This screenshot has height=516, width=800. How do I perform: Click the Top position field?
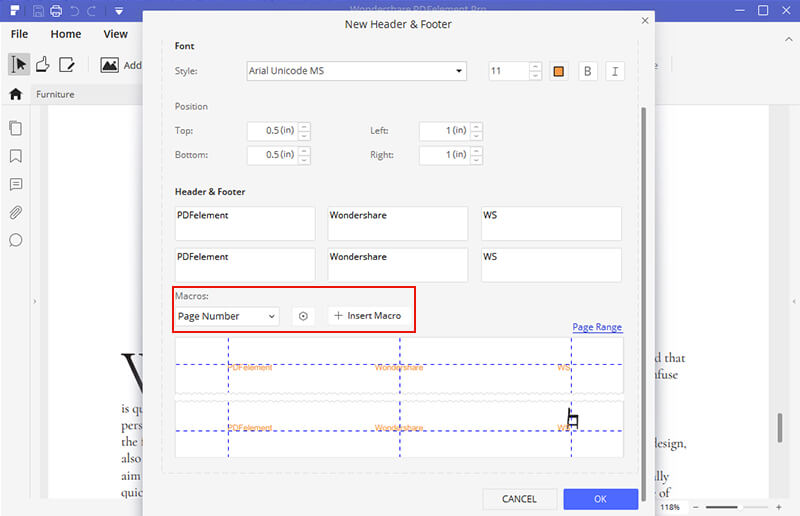coord(272,131)
